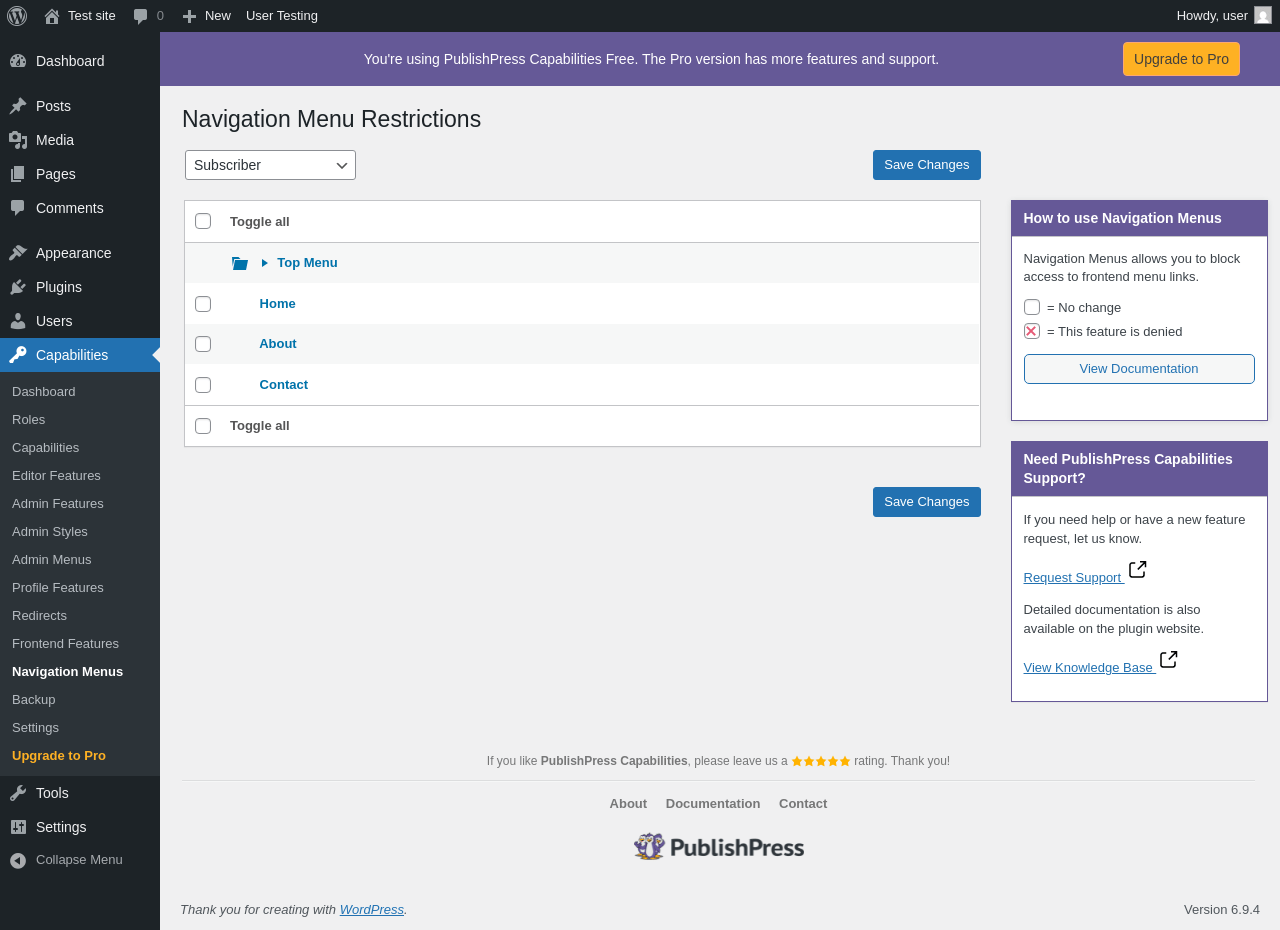Collapse the Top Menu triangle expander
The image size is (1280, 930).
point(265,263)
